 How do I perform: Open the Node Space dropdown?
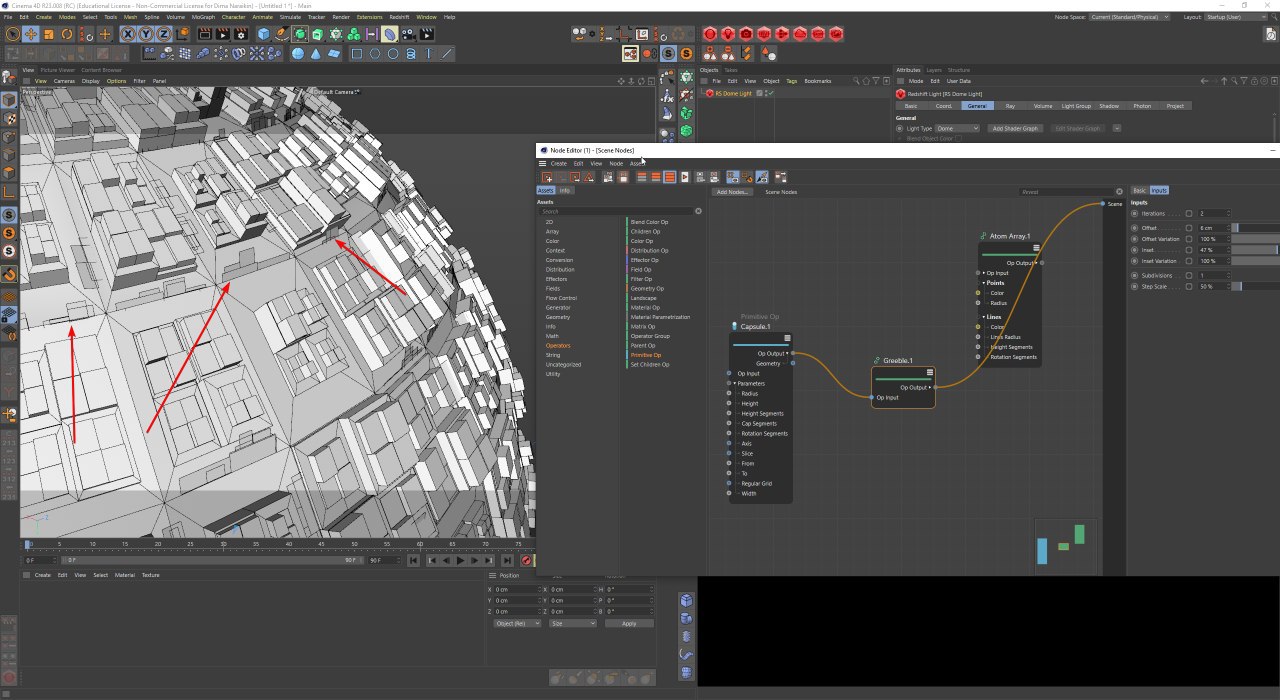(x=1128, y=17)
